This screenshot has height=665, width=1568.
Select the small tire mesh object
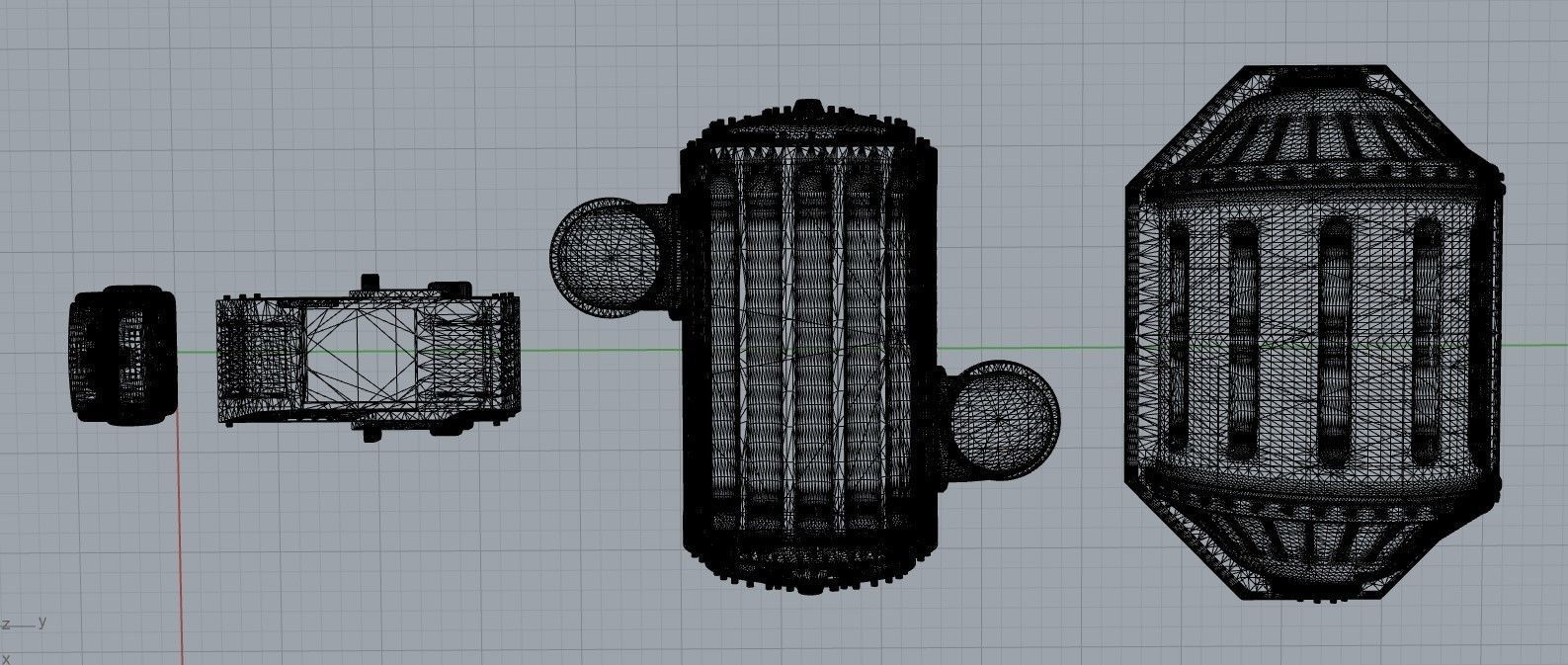click(123, 355)
